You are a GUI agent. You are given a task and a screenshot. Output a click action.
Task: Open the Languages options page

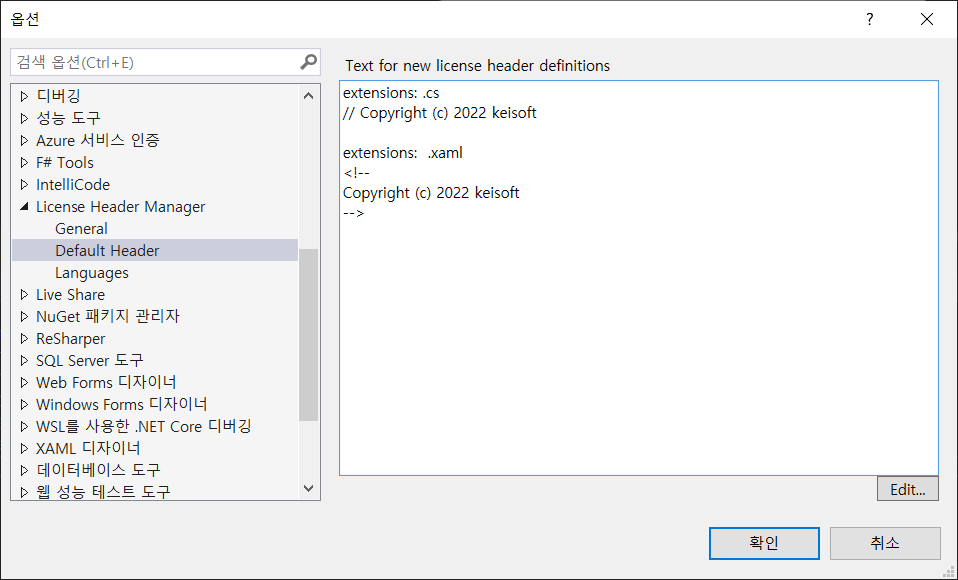(92, 273)
